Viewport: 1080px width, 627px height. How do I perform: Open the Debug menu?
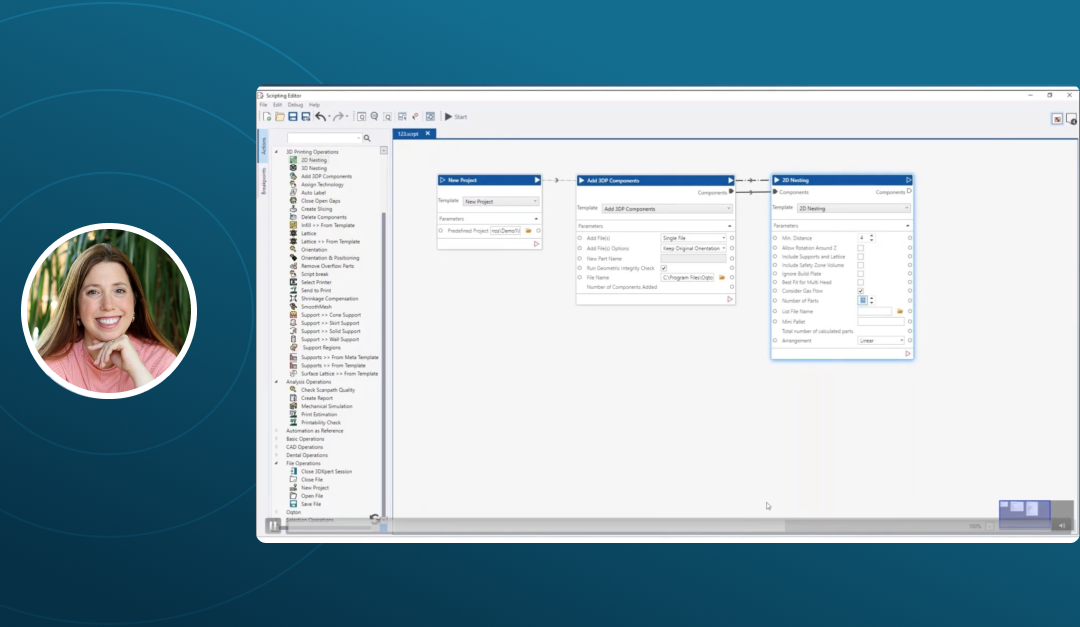pyautogui.click(x=296, y=105)
